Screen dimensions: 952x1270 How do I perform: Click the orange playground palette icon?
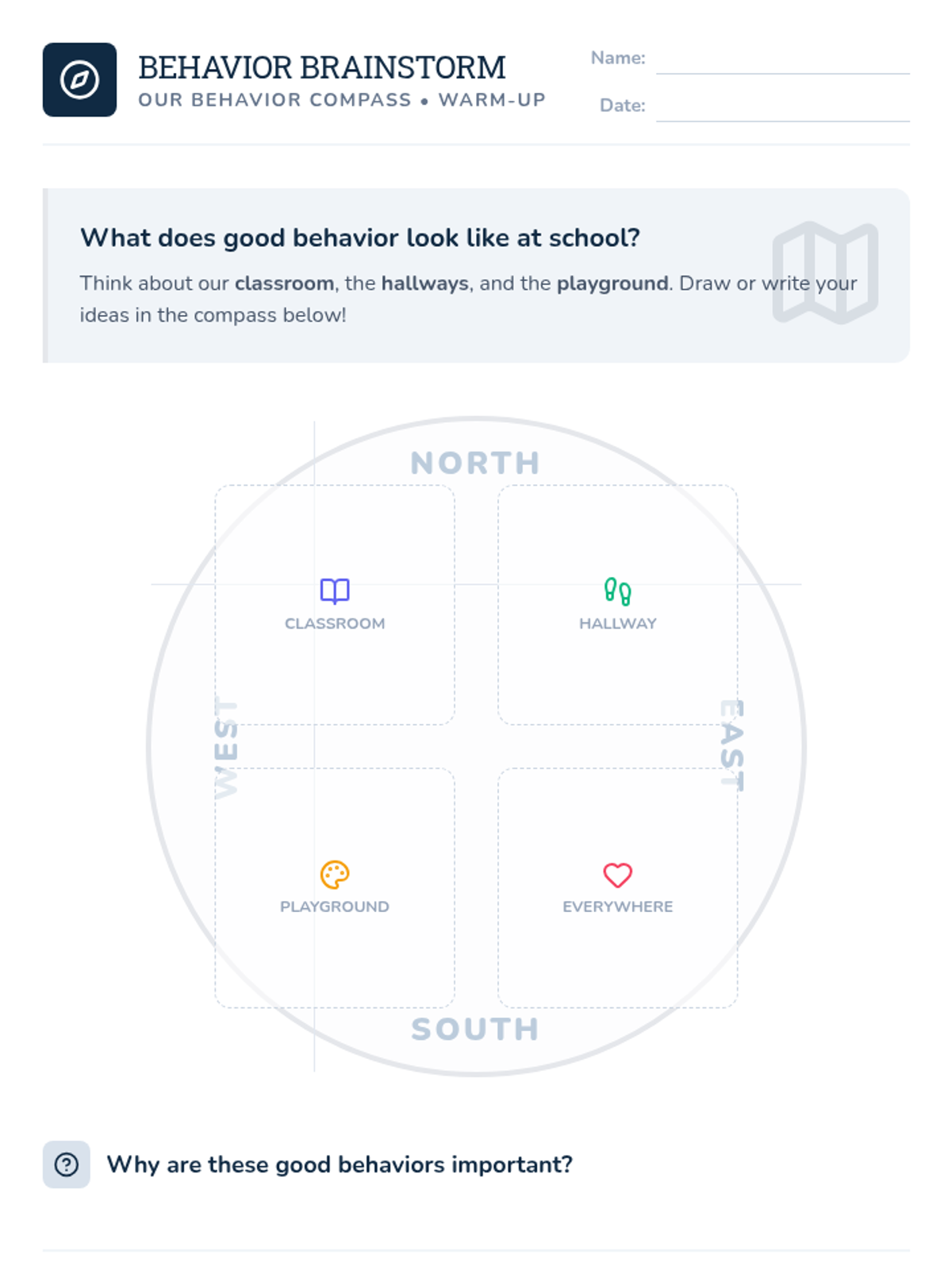(x=335, y=875)
